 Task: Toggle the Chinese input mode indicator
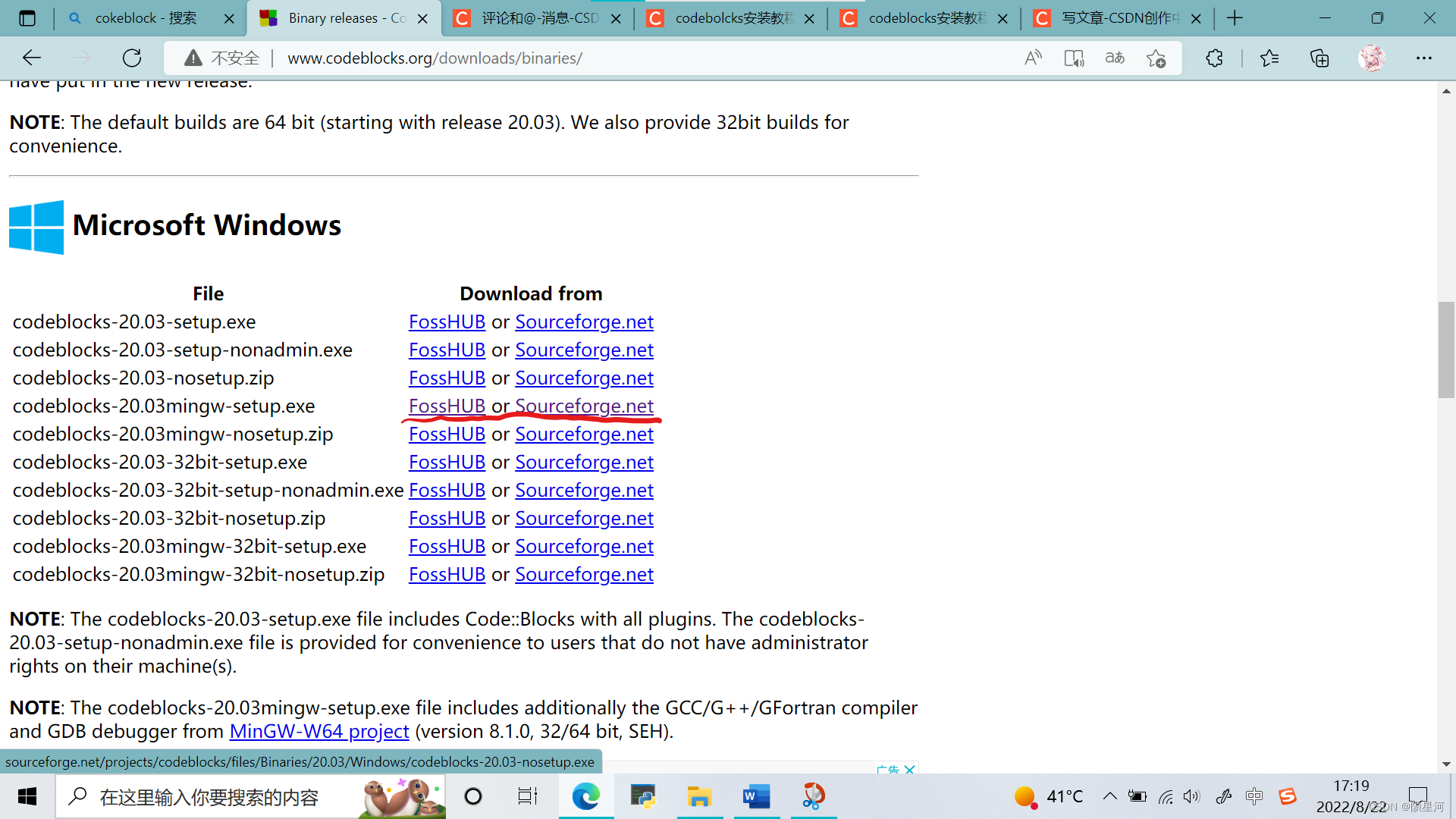pyautogui.click(x=1254, y=796)
